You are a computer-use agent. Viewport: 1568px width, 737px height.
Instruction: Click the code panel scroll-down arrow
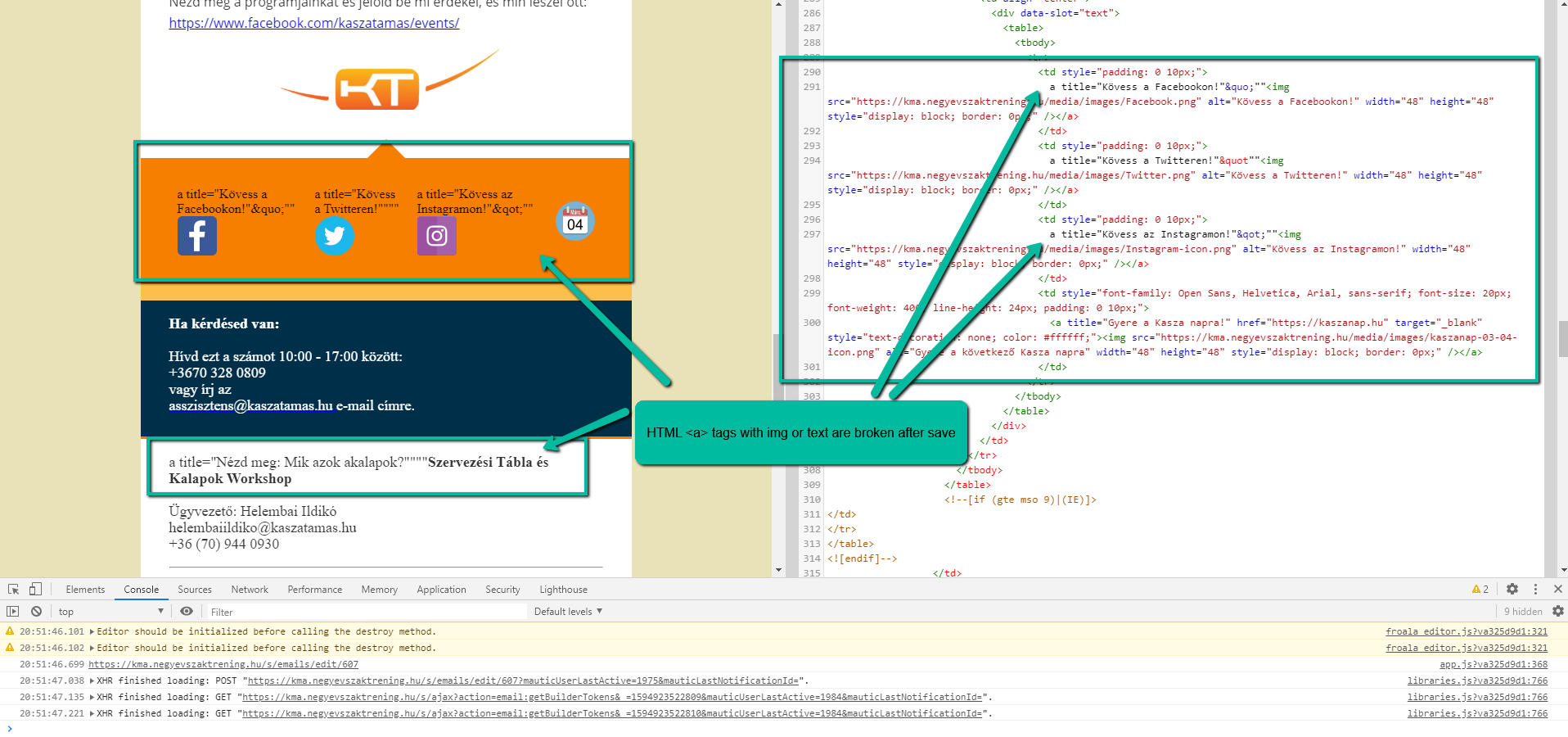(1562, 570)
